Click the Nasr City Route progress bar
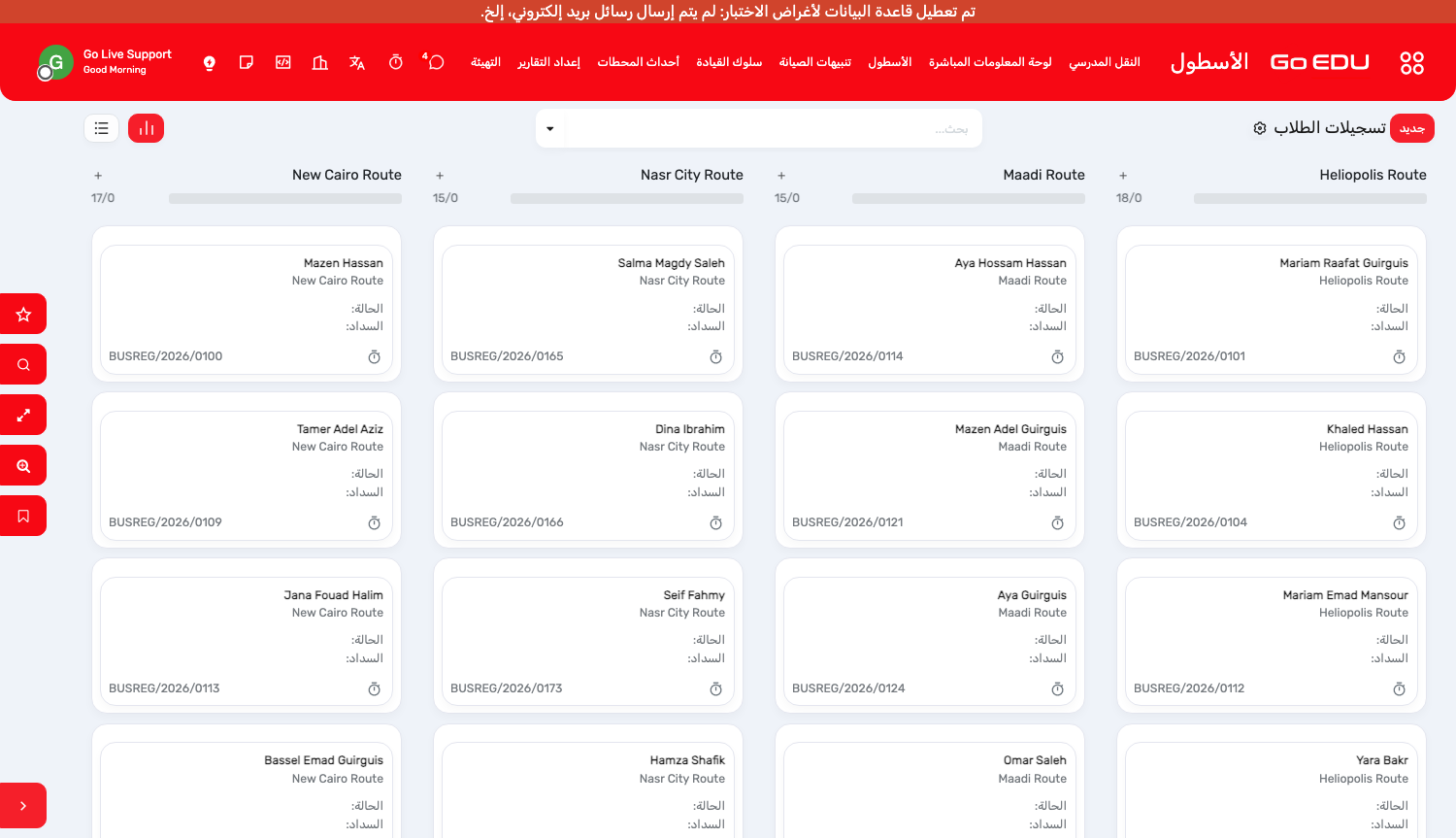 (627, 198)
